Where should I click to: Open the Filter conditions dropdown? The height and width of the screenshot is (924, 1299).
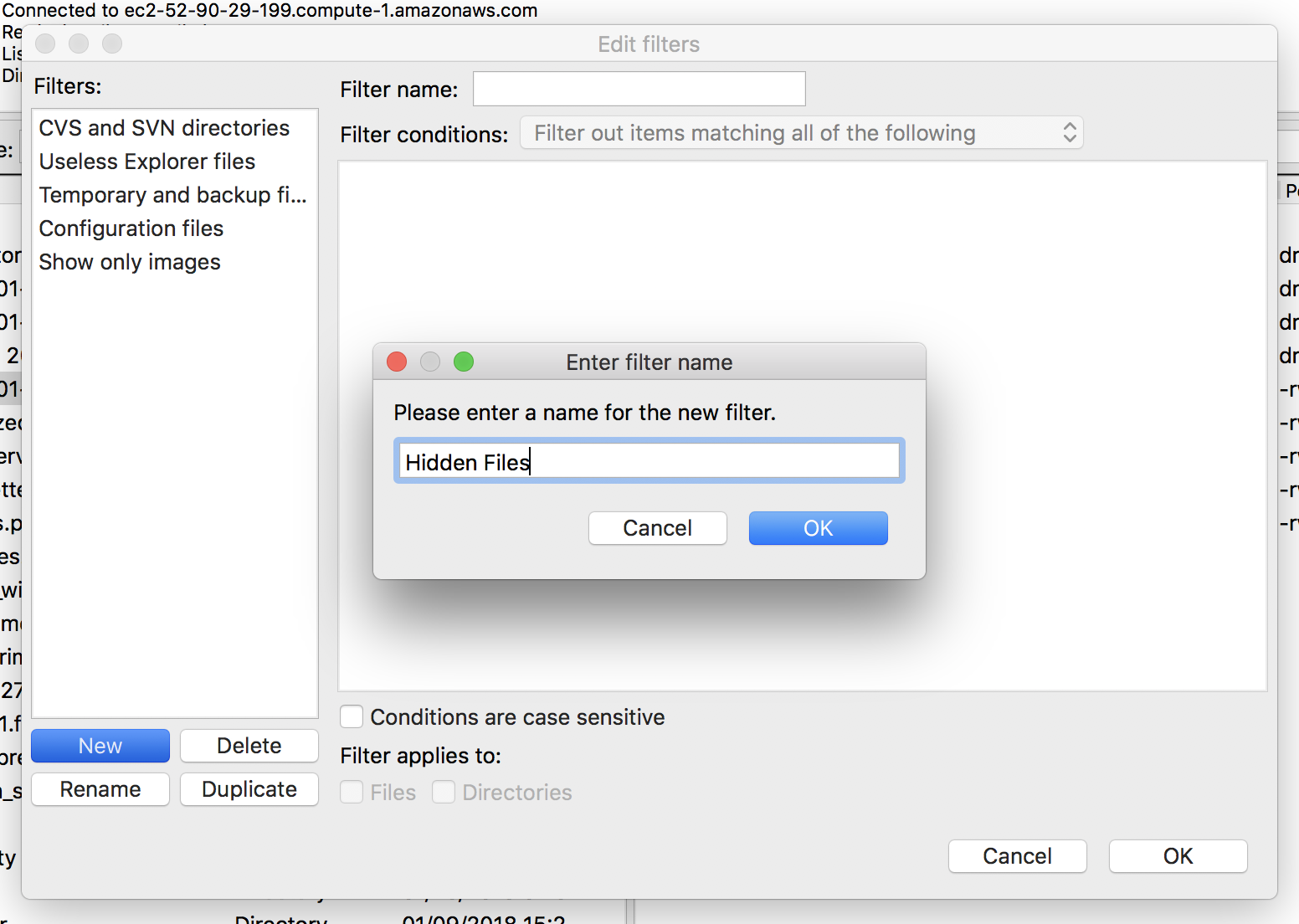[801, 133]
